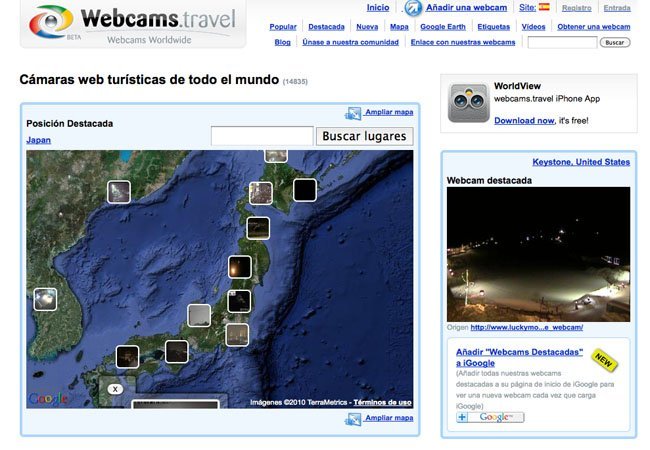Add to iGoogle with plus Google button
Image resolution: width=650 pixels, height=450 pixels.
490,417
